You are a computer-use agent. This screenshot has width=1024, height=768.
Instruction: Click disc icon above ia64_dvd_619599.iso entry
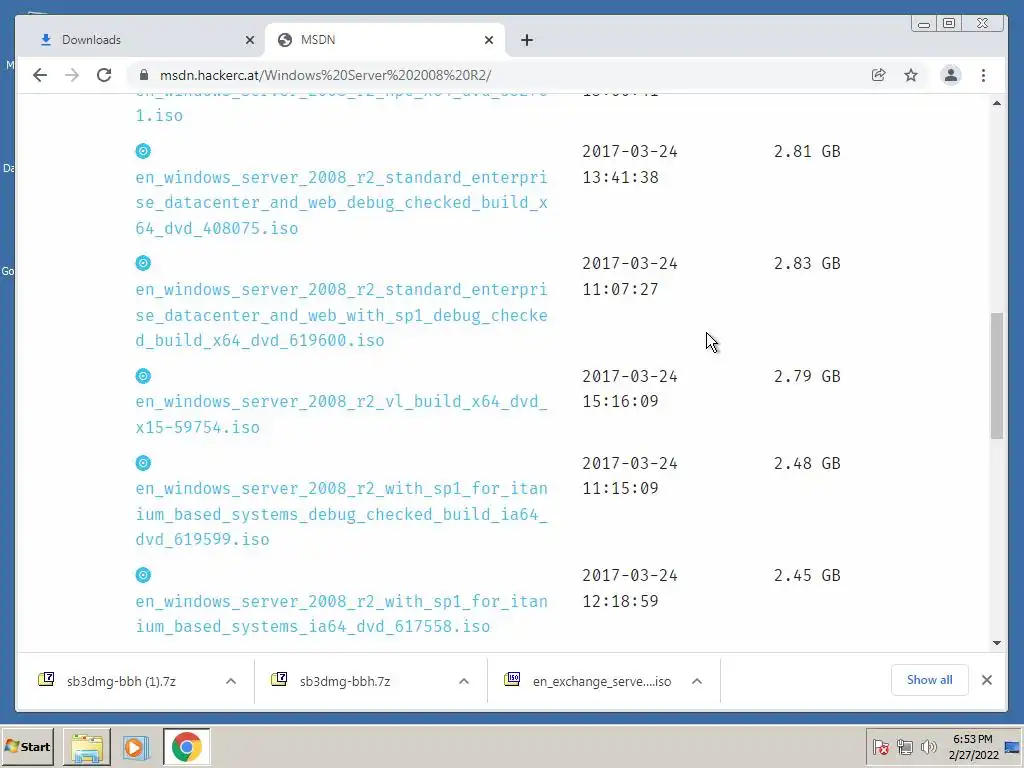point(143,463)
